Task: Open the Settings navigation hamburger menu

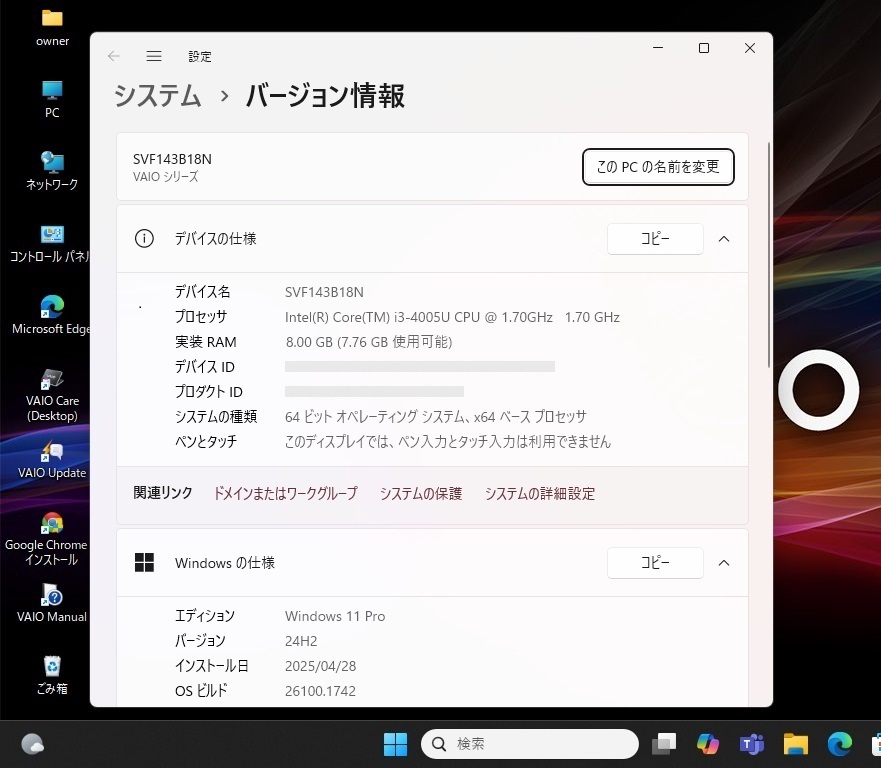Action: tap(154, 57)
